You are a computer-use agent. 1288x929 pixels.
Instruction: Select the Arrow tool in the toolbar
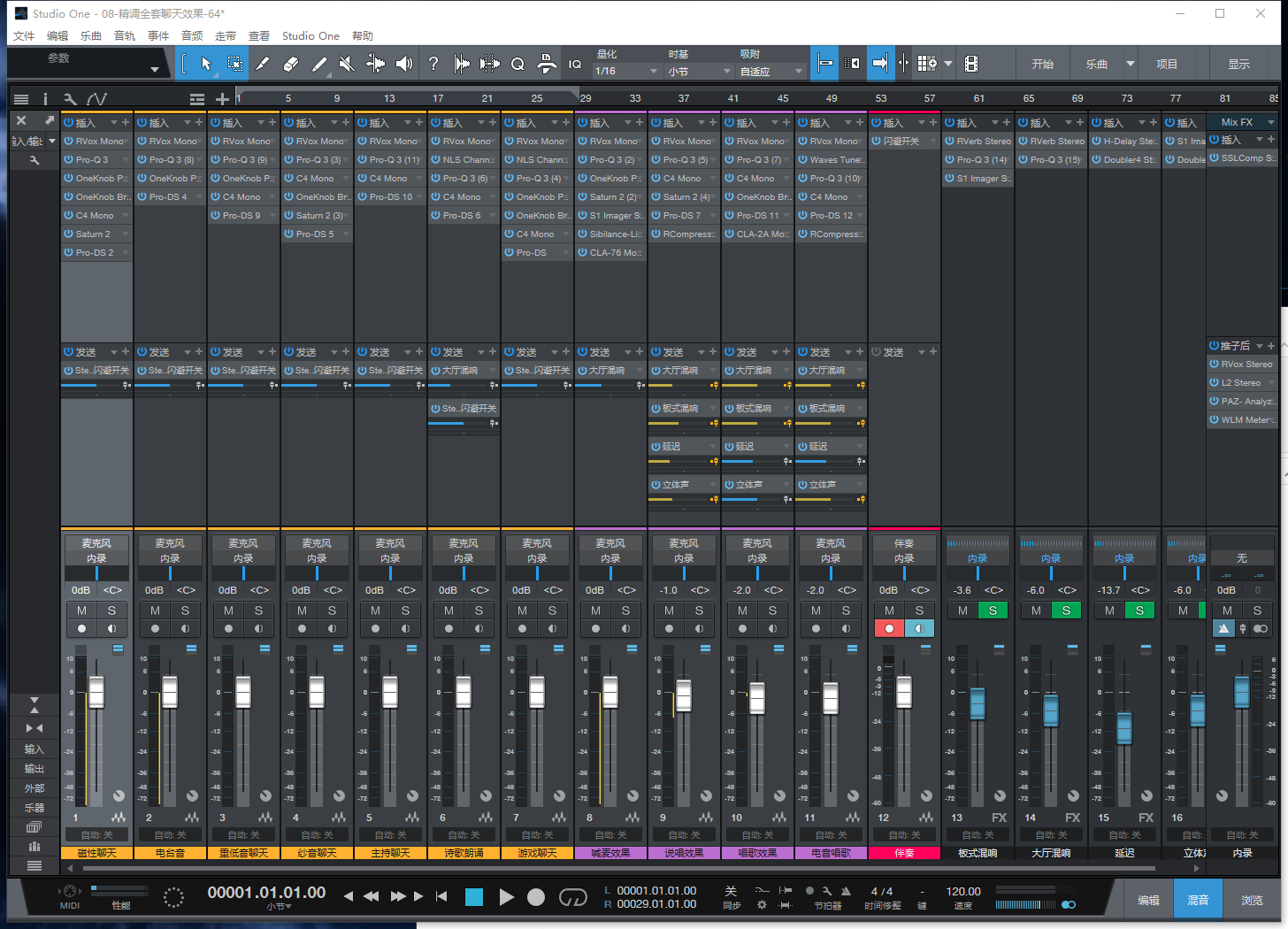(x=206, y=64)
